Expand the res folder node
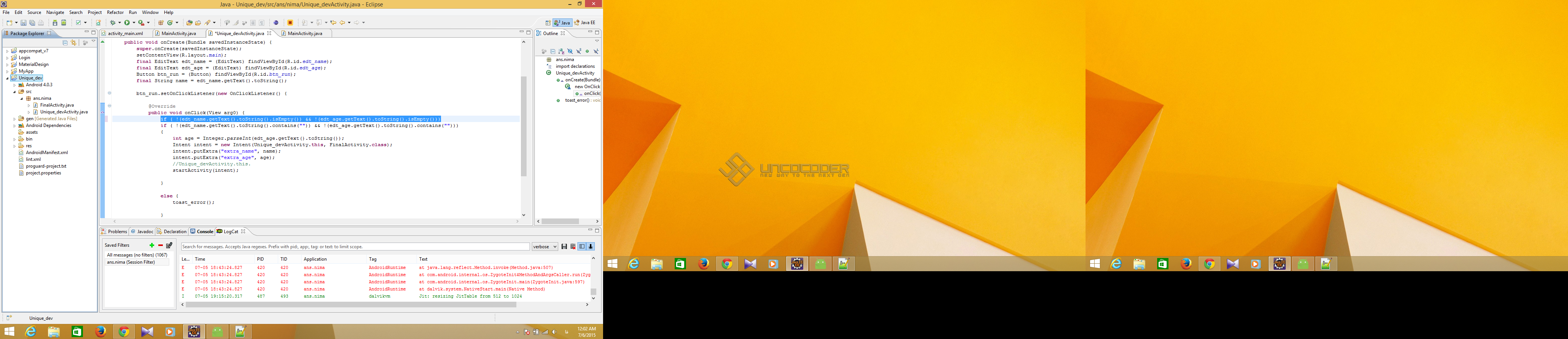Image resolution: width=1568 pixels, height=339 pixels. point(14,146)
